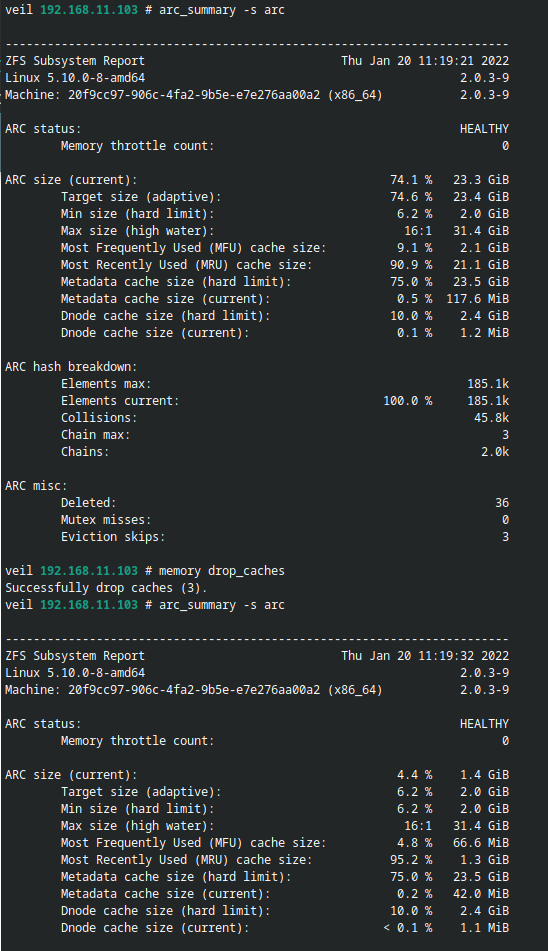
Task: Click the timestamp Thu Jan 20 11:19:32 2022
Action: 425,656
